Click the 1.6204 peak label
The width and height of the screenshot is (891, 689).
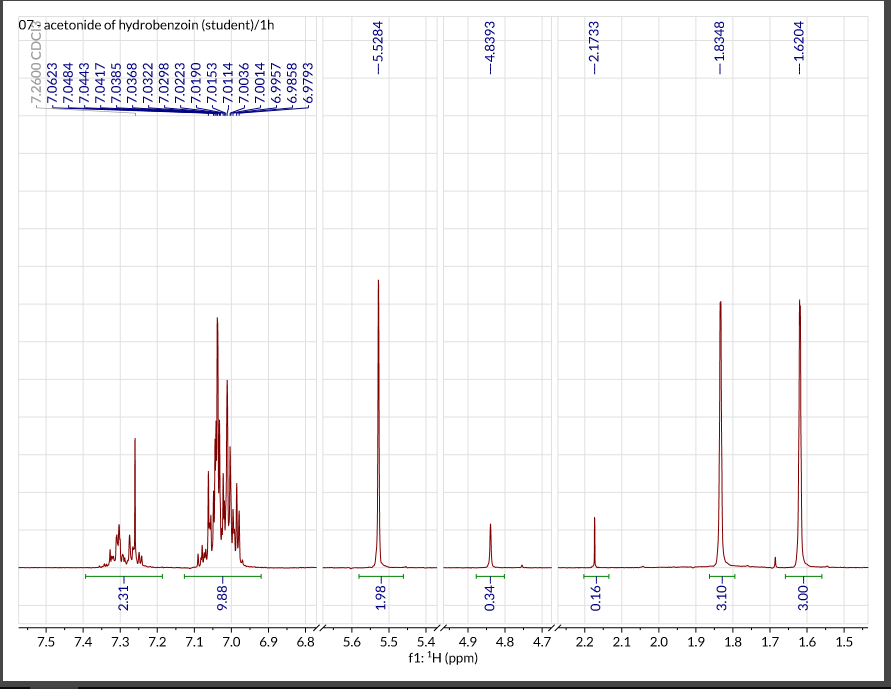[x=800, y=41]
